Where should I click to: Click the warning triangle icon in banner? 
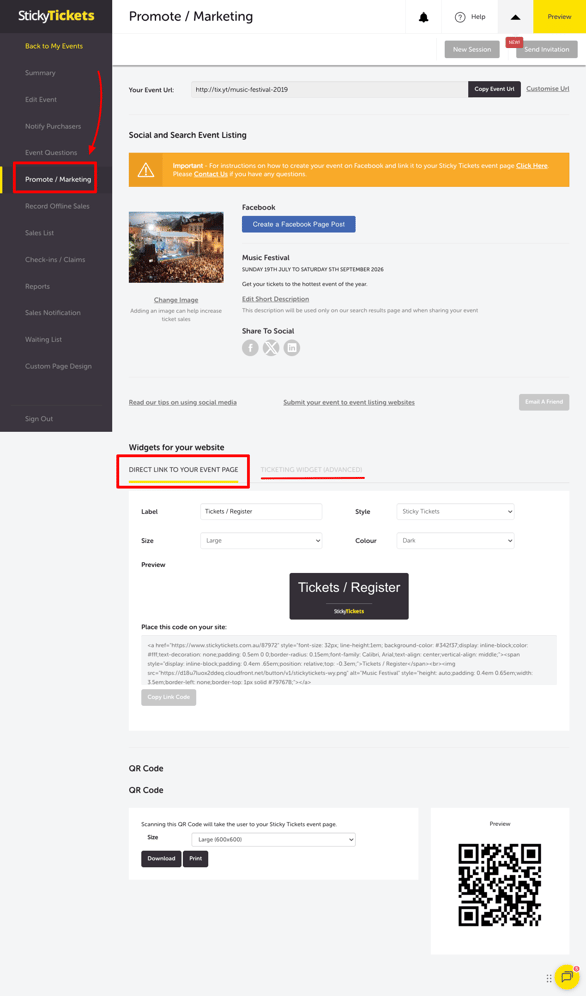pos(146,170)
